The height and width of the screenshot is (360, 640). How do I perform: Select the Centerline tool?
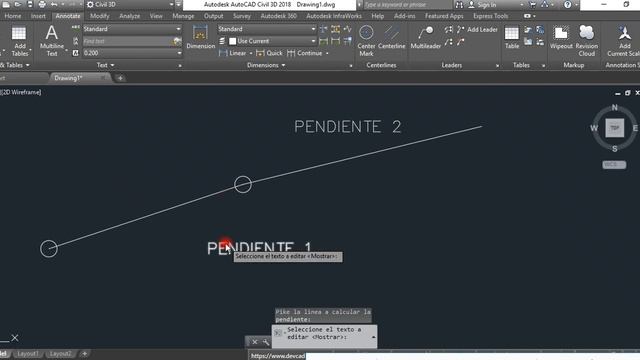[391, 38]
